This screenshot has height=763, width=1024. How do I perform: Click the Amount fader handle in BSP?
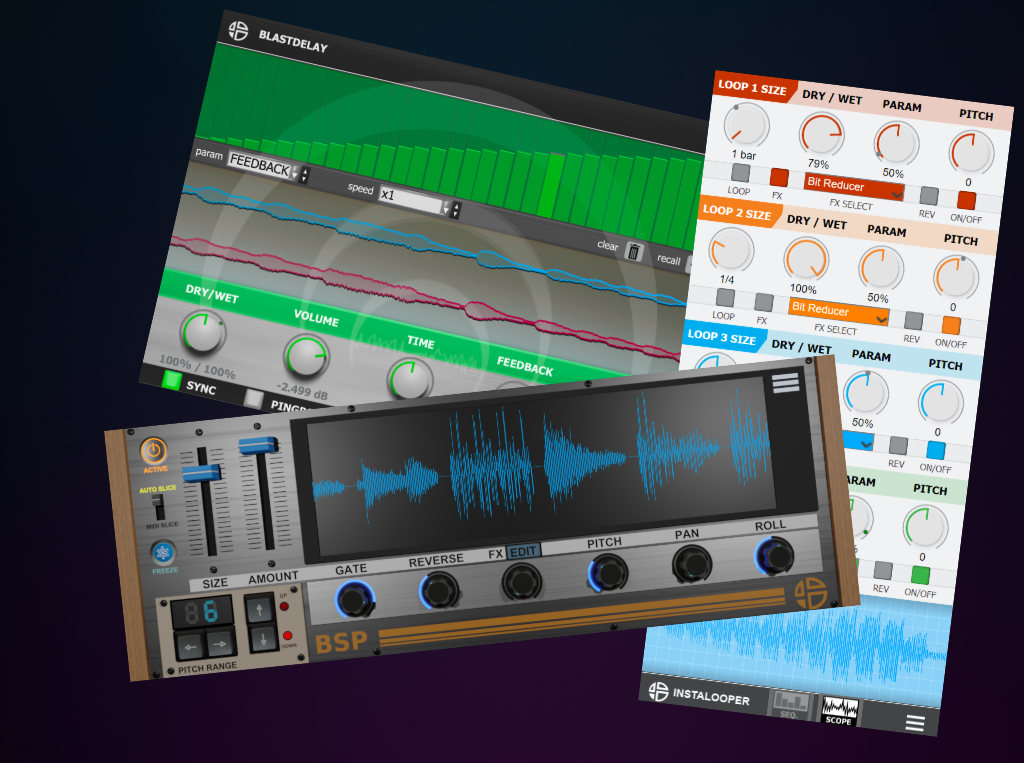pos(257,446)
